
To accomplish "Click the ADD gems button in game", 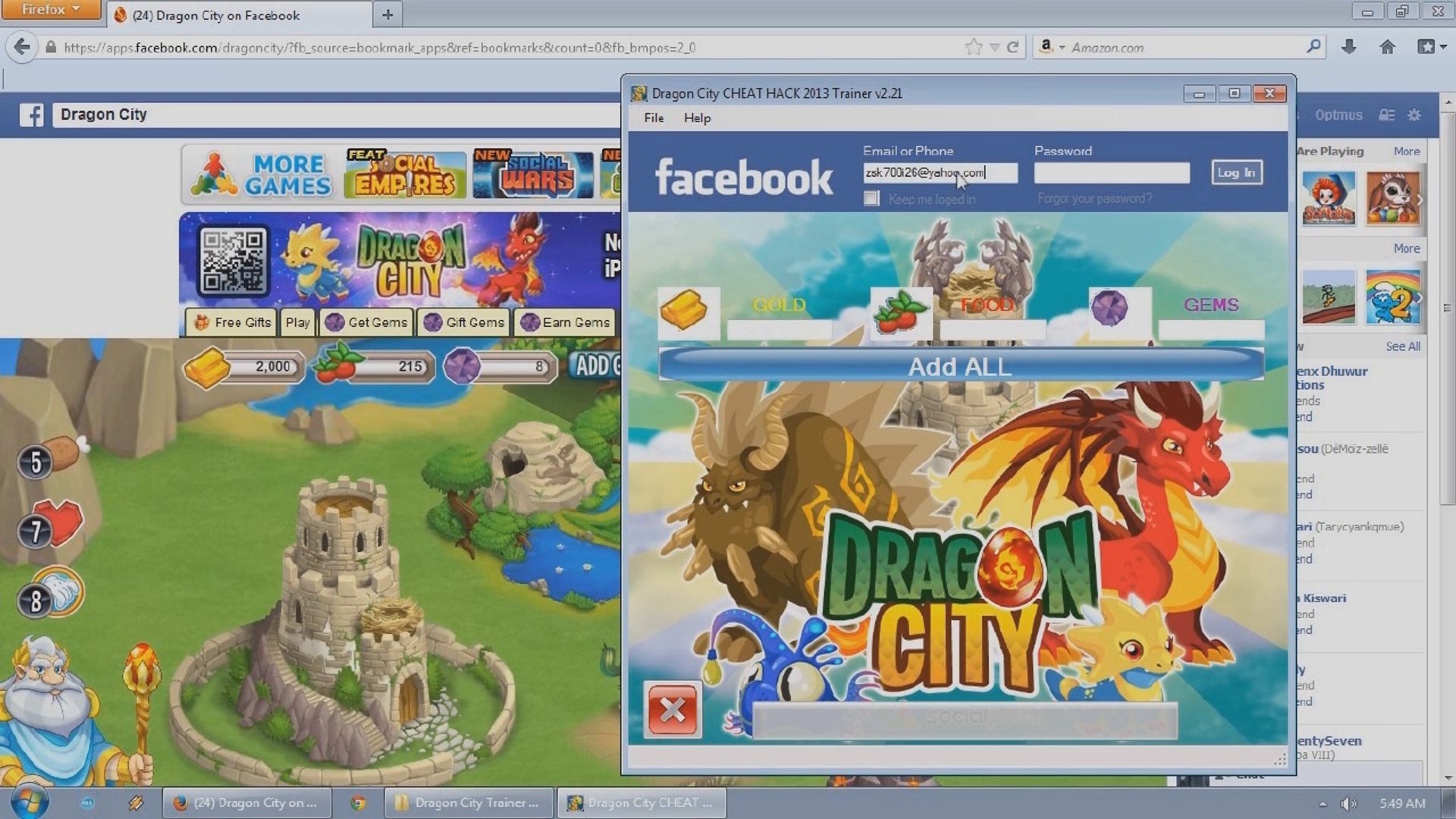I will [596, 366].
